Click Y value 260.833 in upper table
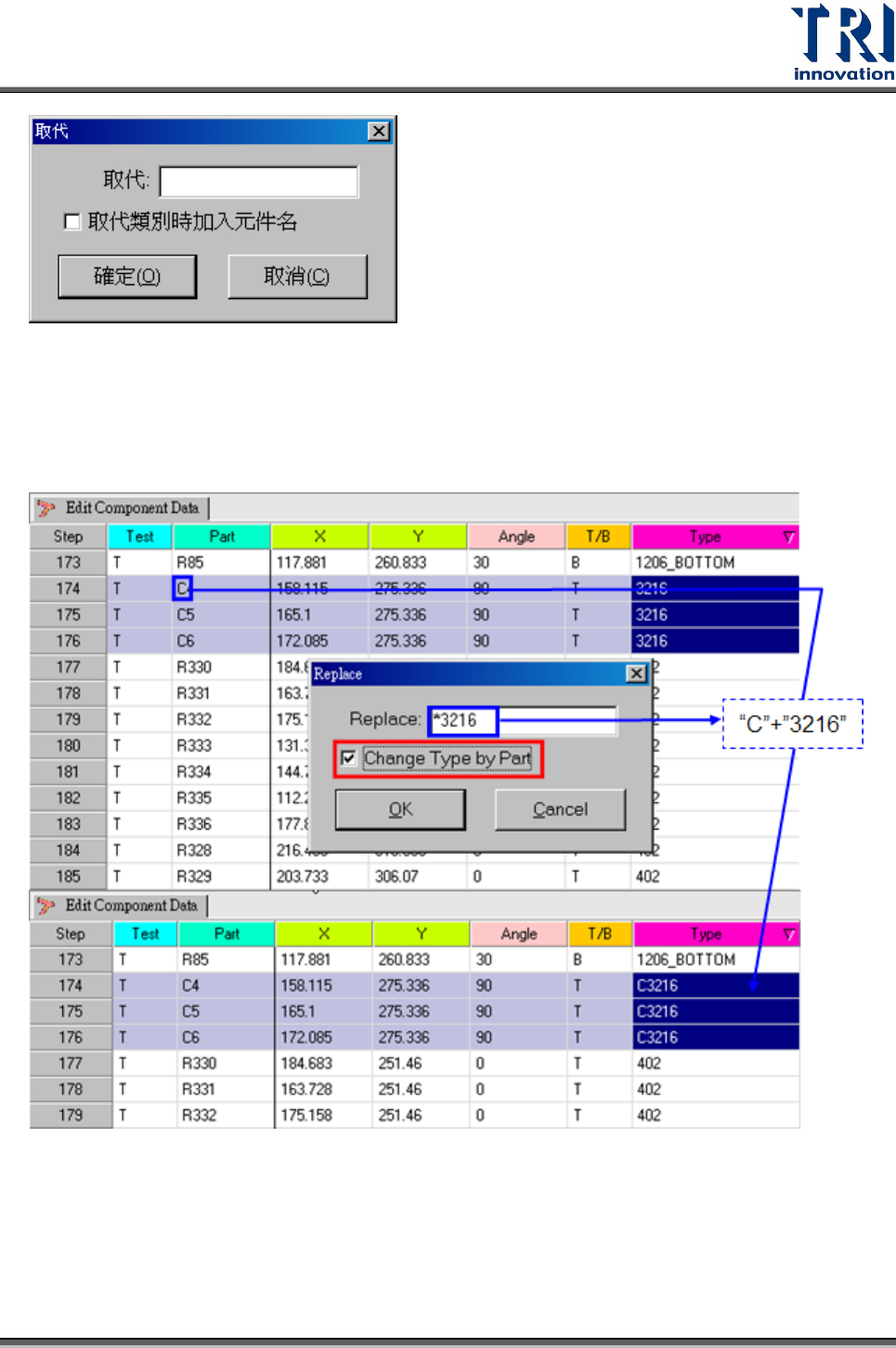Viewport: 896px width, 1348px height. (x=419, y=563)
